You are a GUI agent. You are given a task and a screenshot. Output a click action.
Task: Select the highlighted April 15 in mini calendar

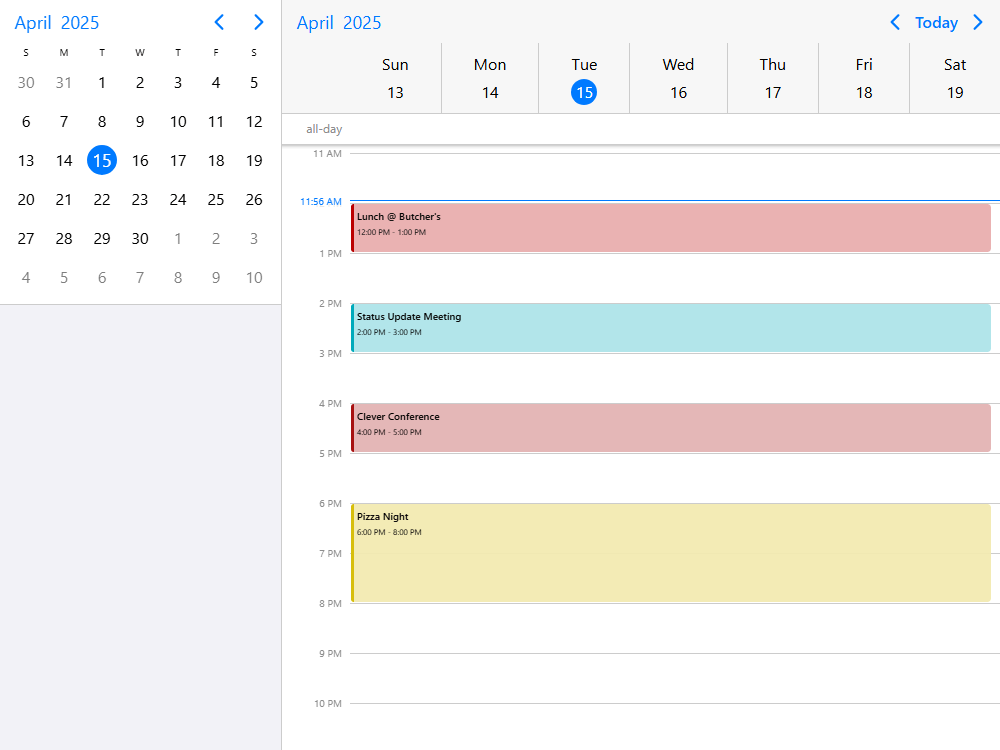point(102,160)
